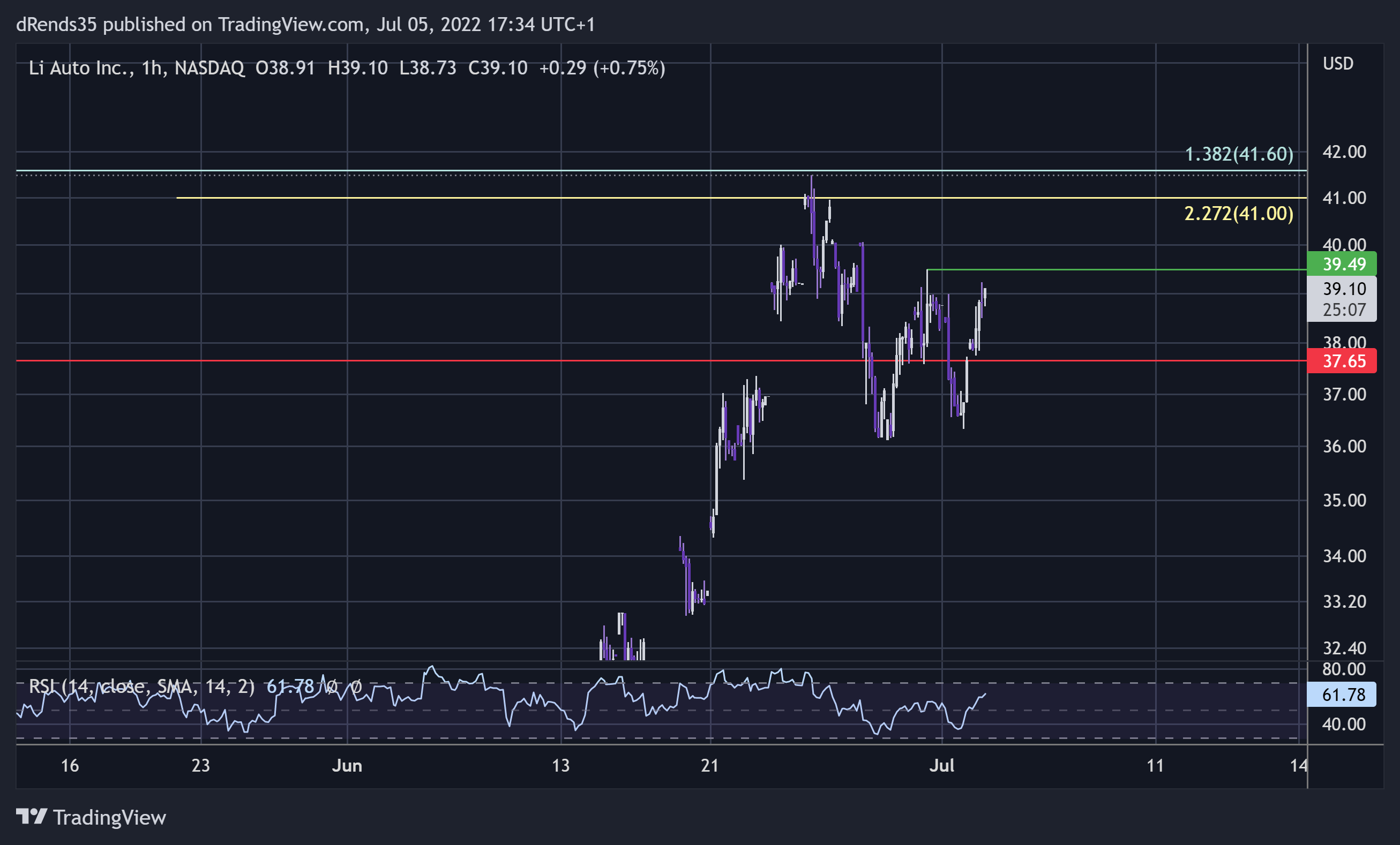Click the 11 date axis label

click(x=1155, y=766)
